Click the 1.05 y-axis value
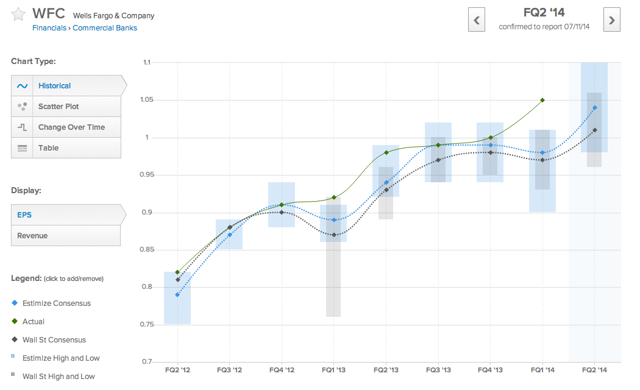This screenshot has height=390, width=640. pyautogui.click(x=147, y=100)
